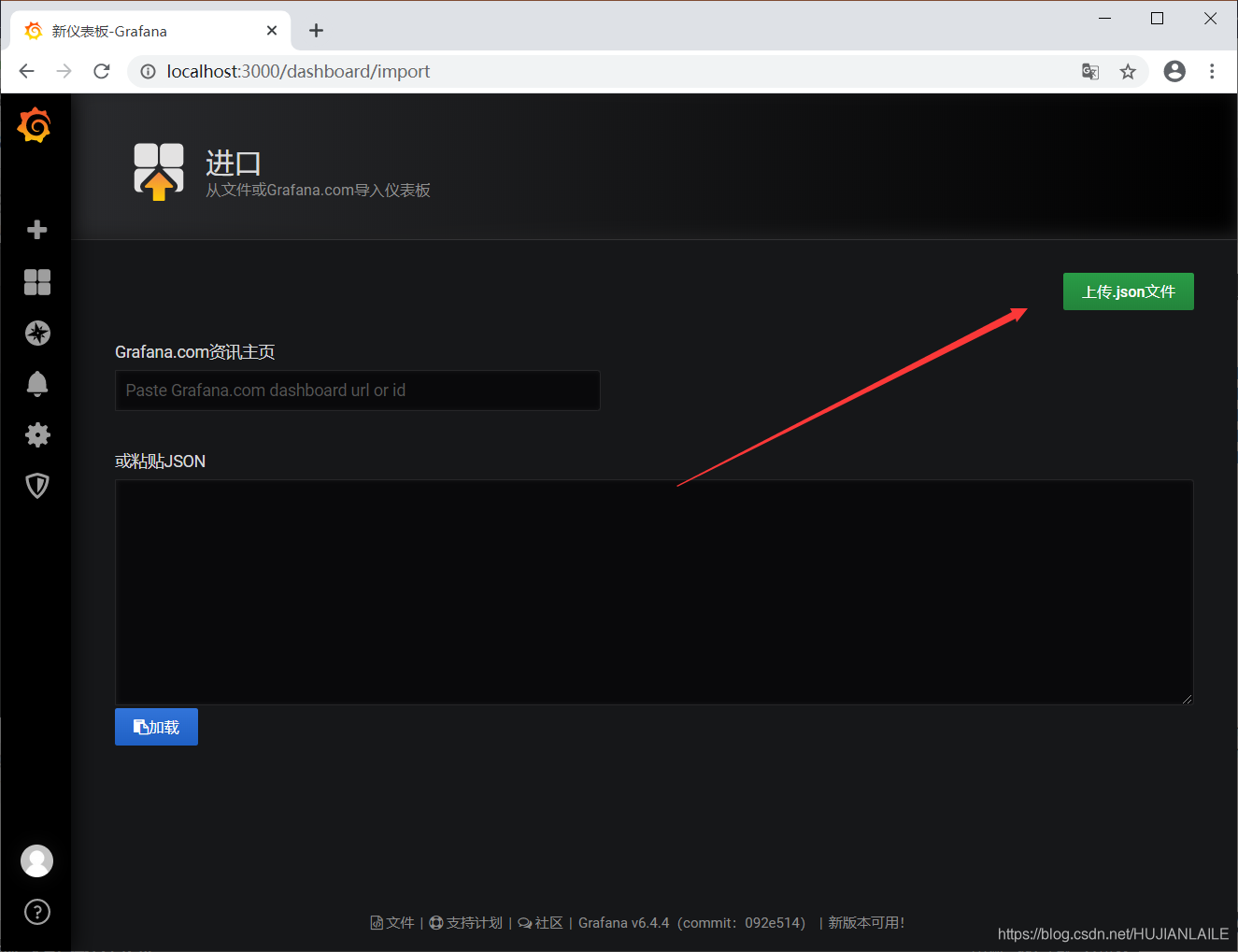Open the user profile avatar in sidebar
The height and width of the screenshot is (952, 1238).
pyautogui.click(x=37, y=860)
